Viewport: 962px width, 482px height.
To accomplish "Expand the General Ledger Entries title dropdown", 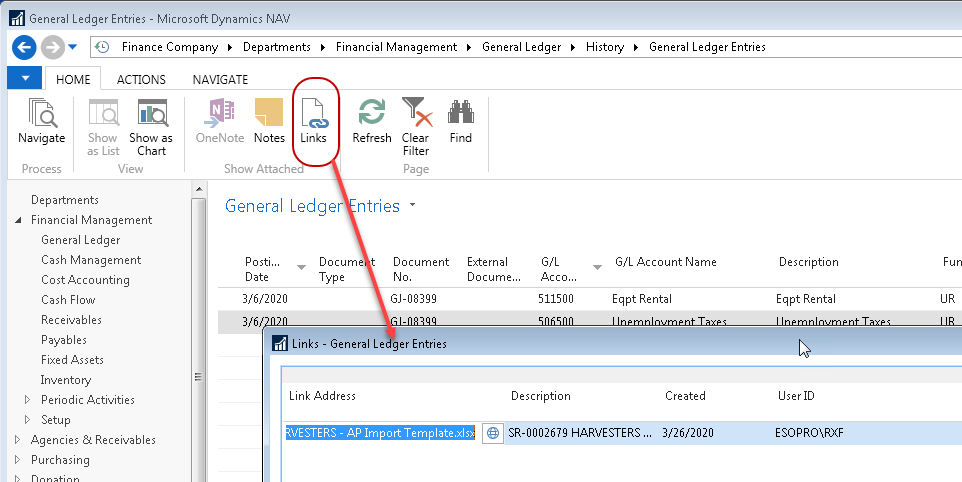I will coord(413,206).
